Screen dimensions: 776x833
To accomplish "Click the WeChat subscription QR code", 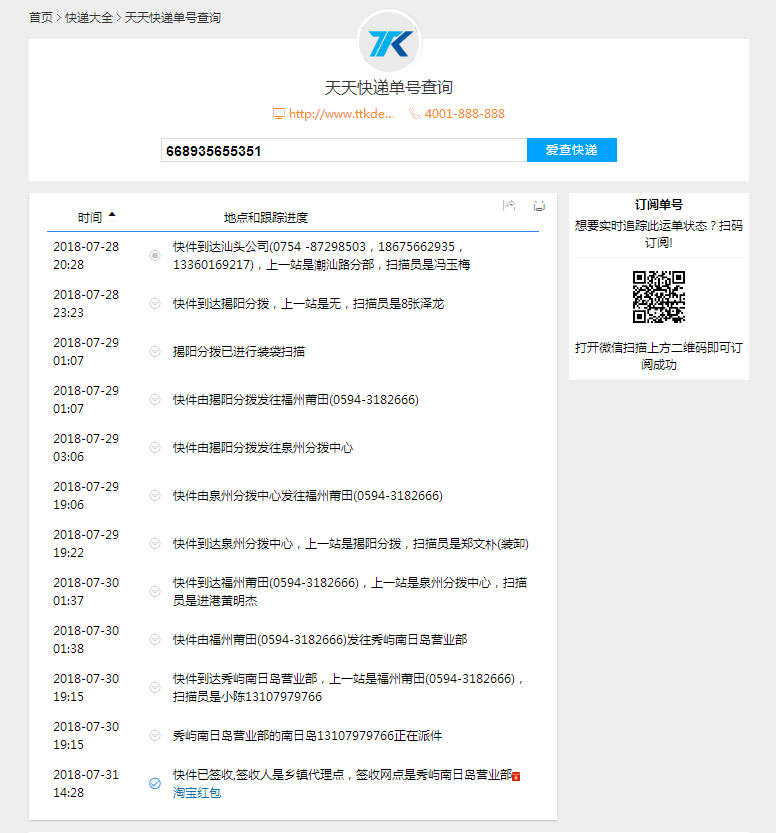I will [659, 297].
